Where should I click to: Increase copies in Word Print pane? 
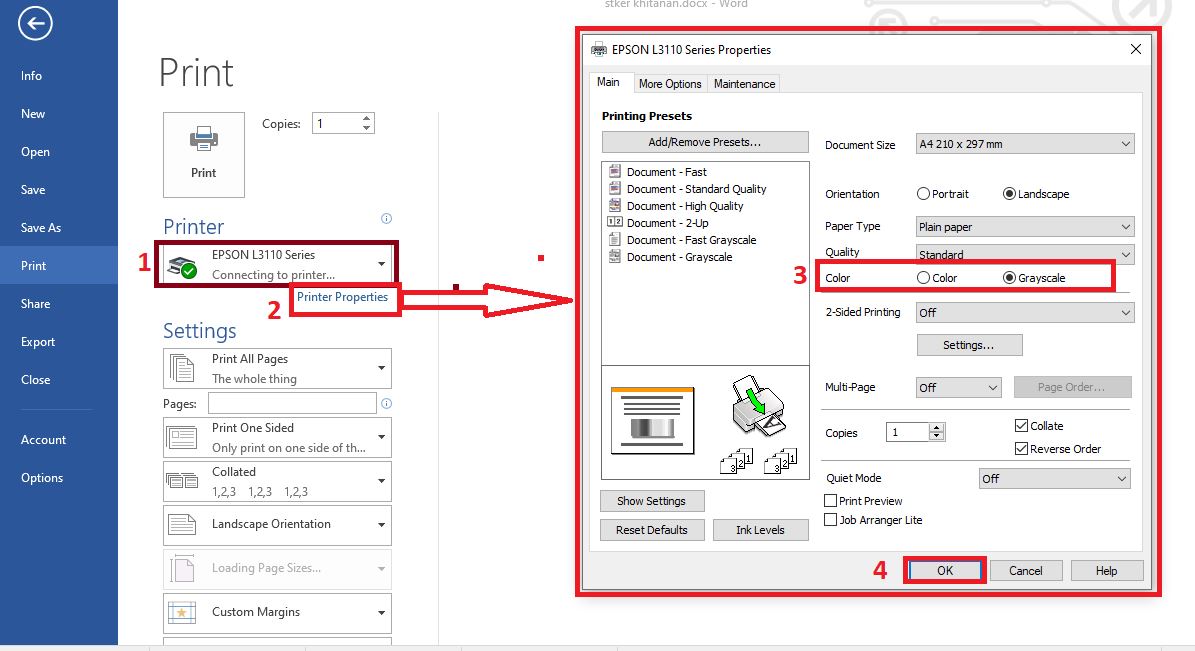(367, 118)
